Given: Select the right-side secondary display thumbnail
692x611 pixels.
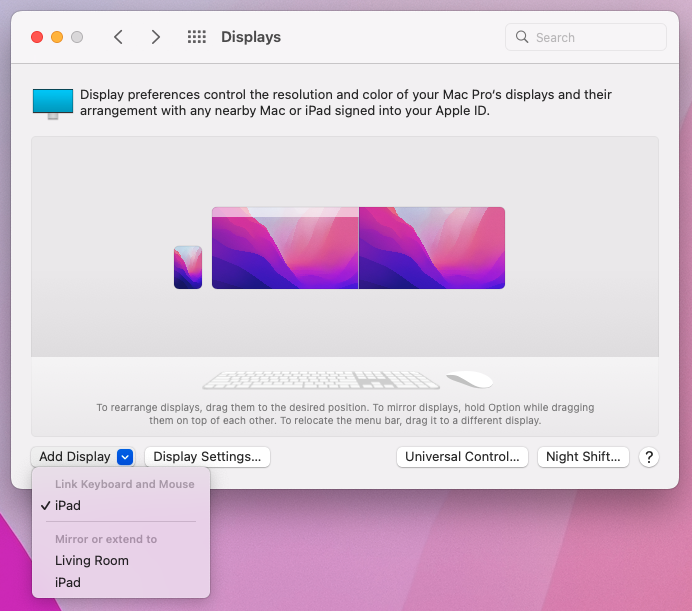Looking at the screenshot, I should point(432,248).
